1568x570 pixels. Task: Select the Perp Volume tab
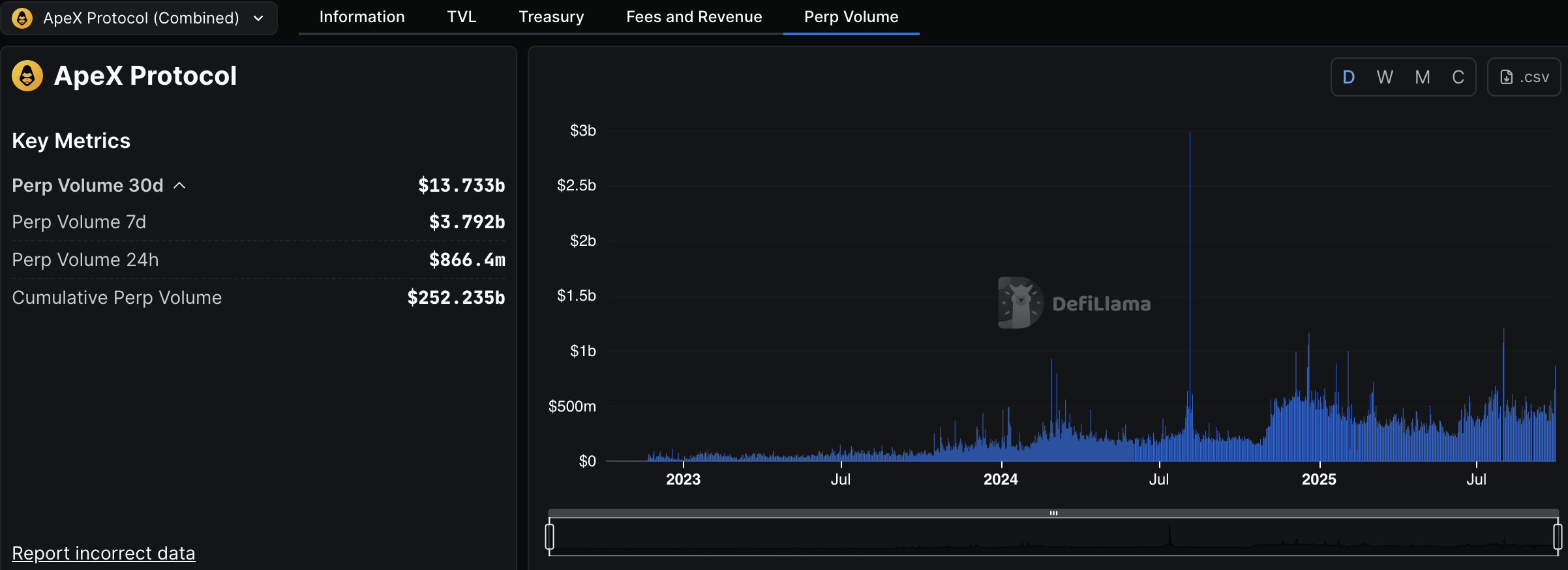[x=851, y=17]
